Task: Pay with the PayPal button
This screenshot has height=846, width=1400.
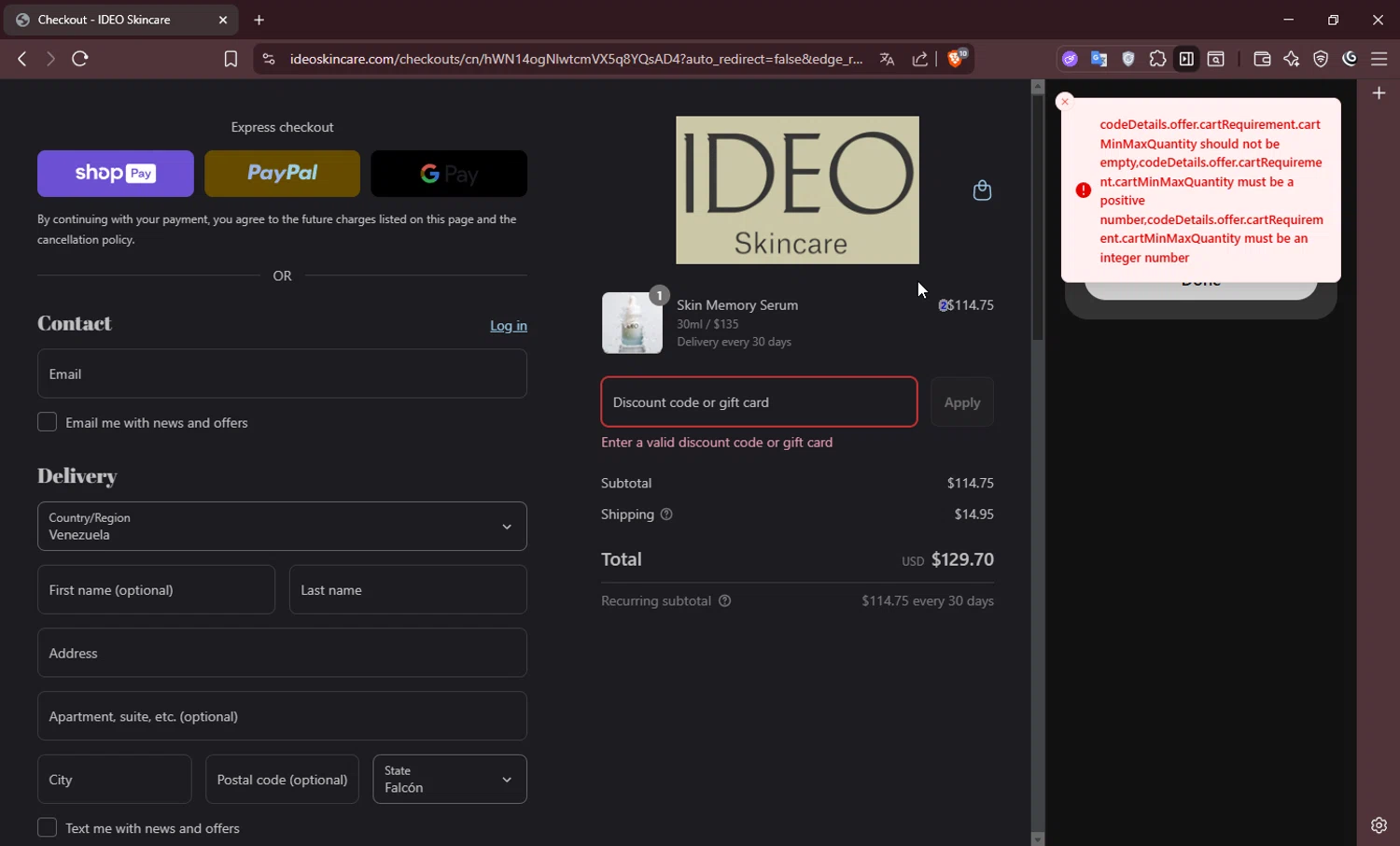Action: [x=282, y=174]
